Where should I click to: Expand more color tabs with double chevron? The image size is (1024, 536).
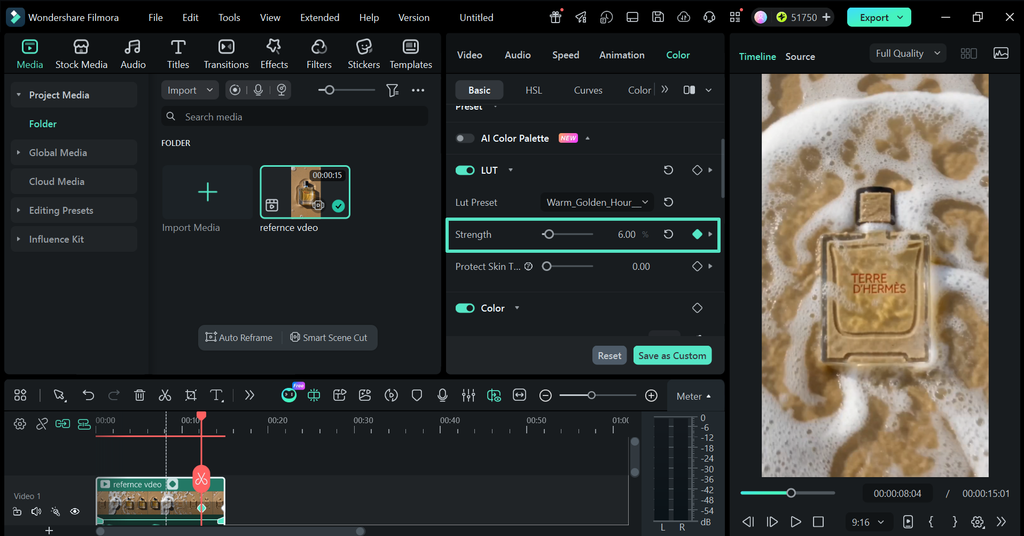coord(665,89)
